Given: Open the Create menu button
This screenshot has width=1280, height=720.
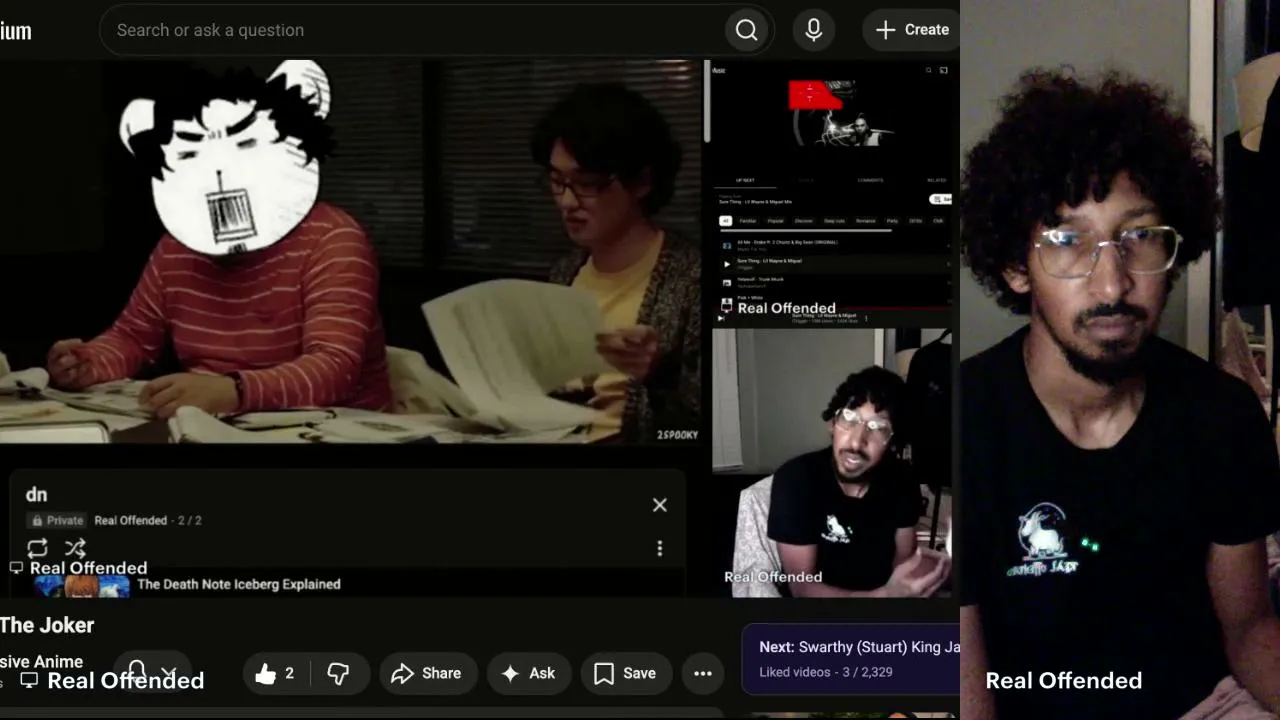Looking at the screenshot, I should [x=912, y=30].
